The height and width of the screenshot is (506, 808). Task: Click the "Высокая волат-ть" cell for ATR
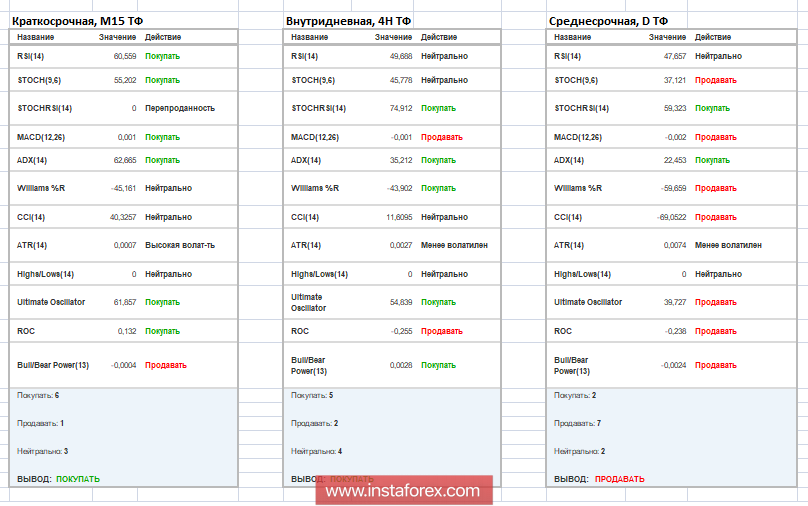coord(180,245)
